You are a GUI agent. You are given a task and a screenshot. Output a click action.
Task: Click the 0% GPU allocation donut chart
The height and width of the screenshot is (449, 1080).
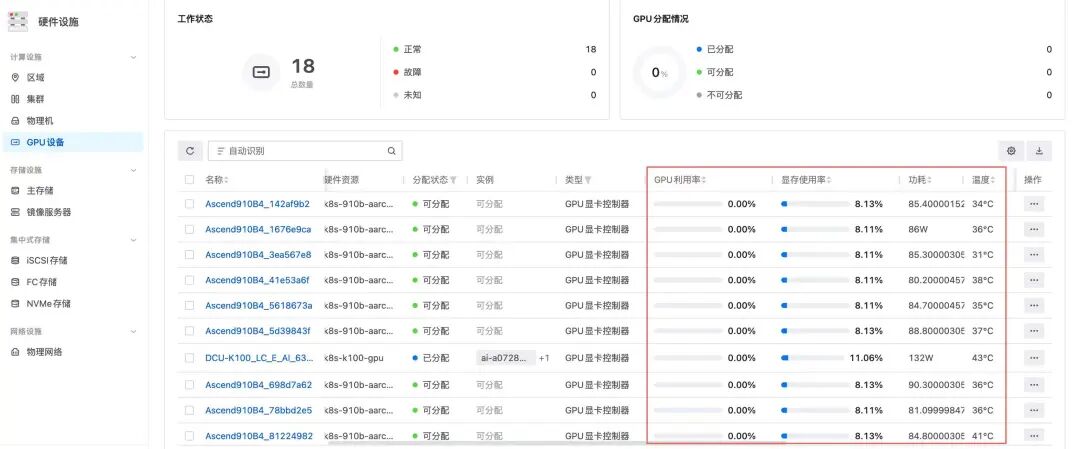[659, 72]
